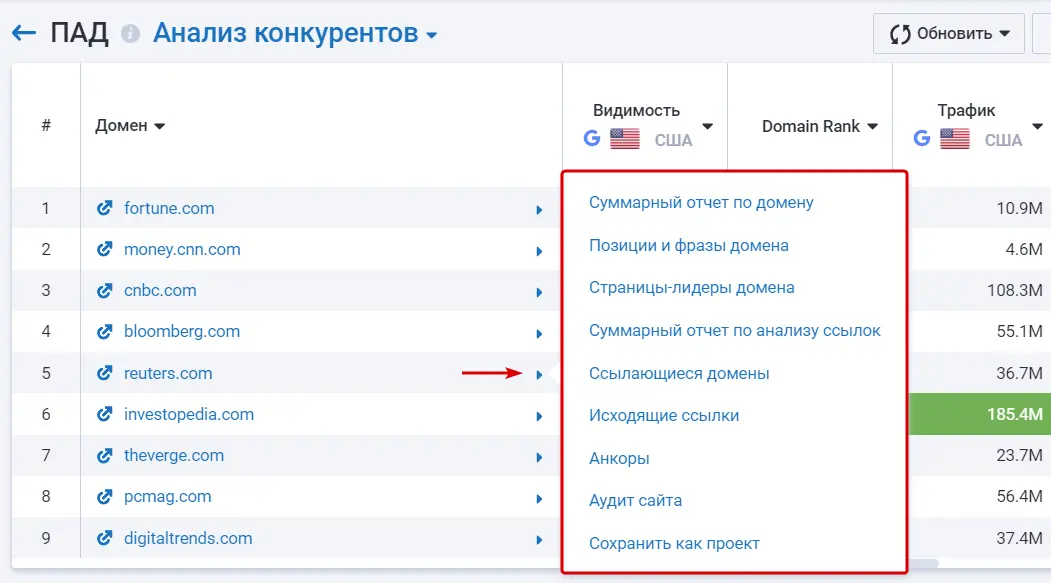
Task: Expand the menu arrow for fortune.com
Action: 539,210
